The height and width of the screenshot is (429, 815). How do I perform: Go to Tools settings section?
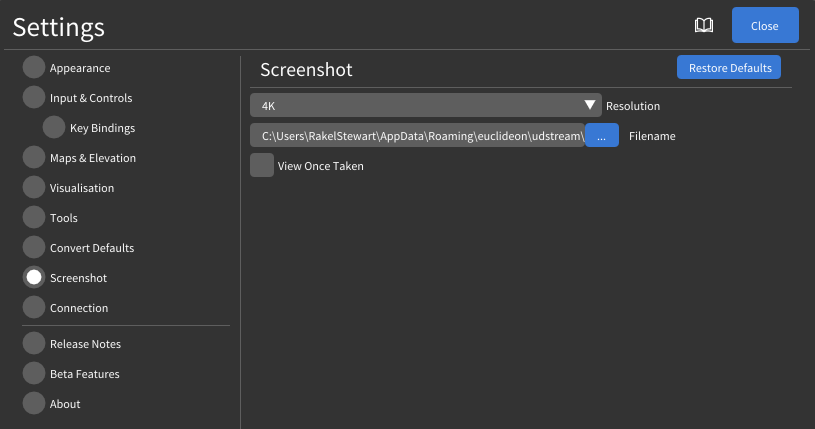[x=34, y=218]
